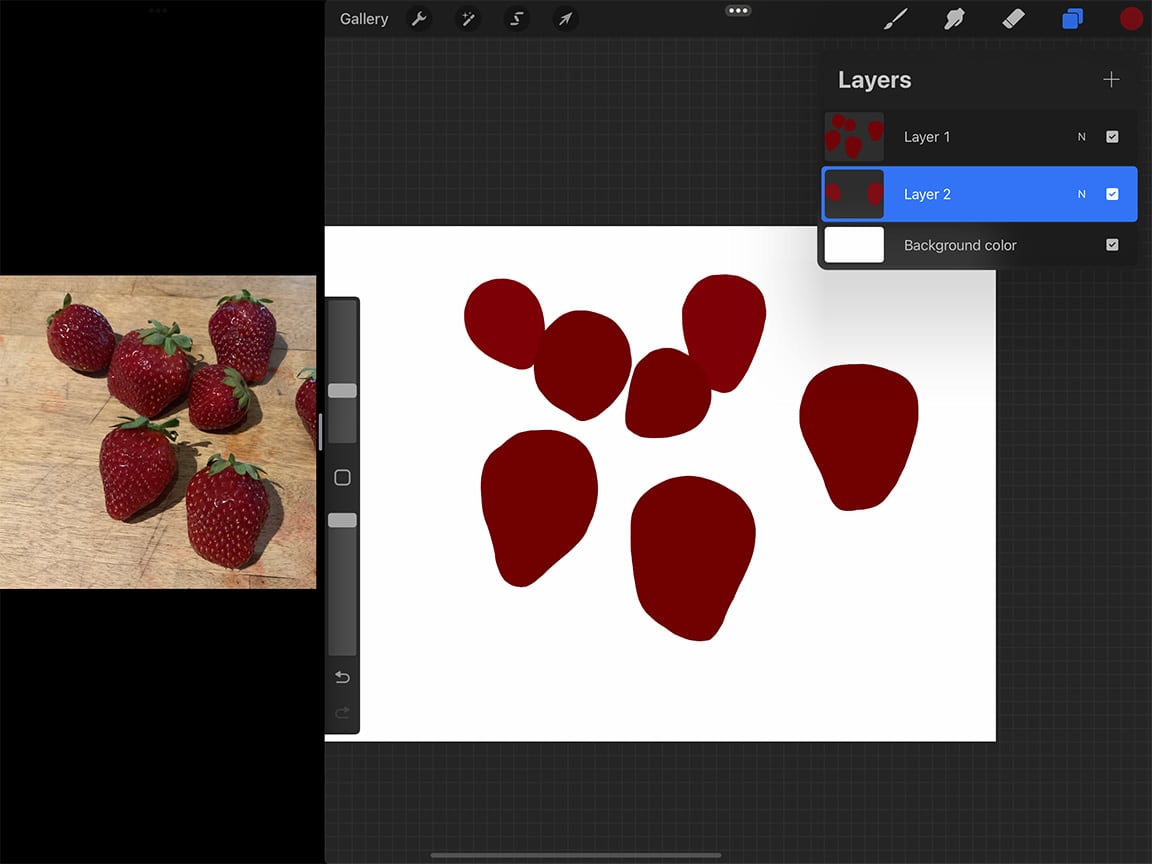Toggle visibility of Background color layer

1112,245
